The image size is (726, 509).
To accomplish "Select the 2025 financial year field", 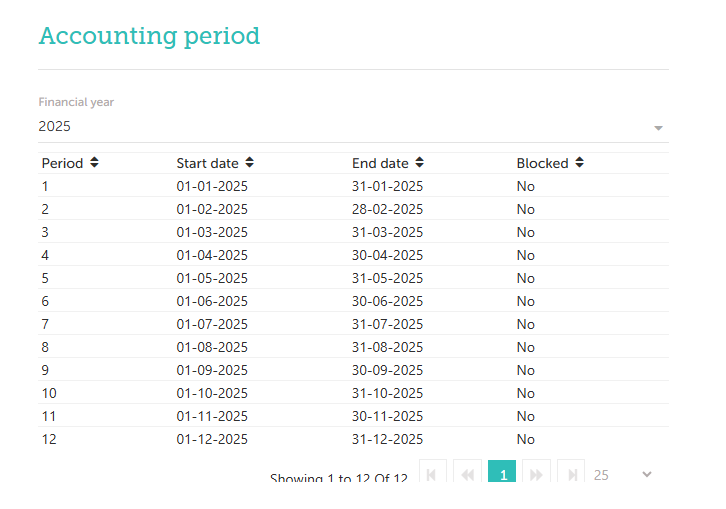I will pos(340,127).
